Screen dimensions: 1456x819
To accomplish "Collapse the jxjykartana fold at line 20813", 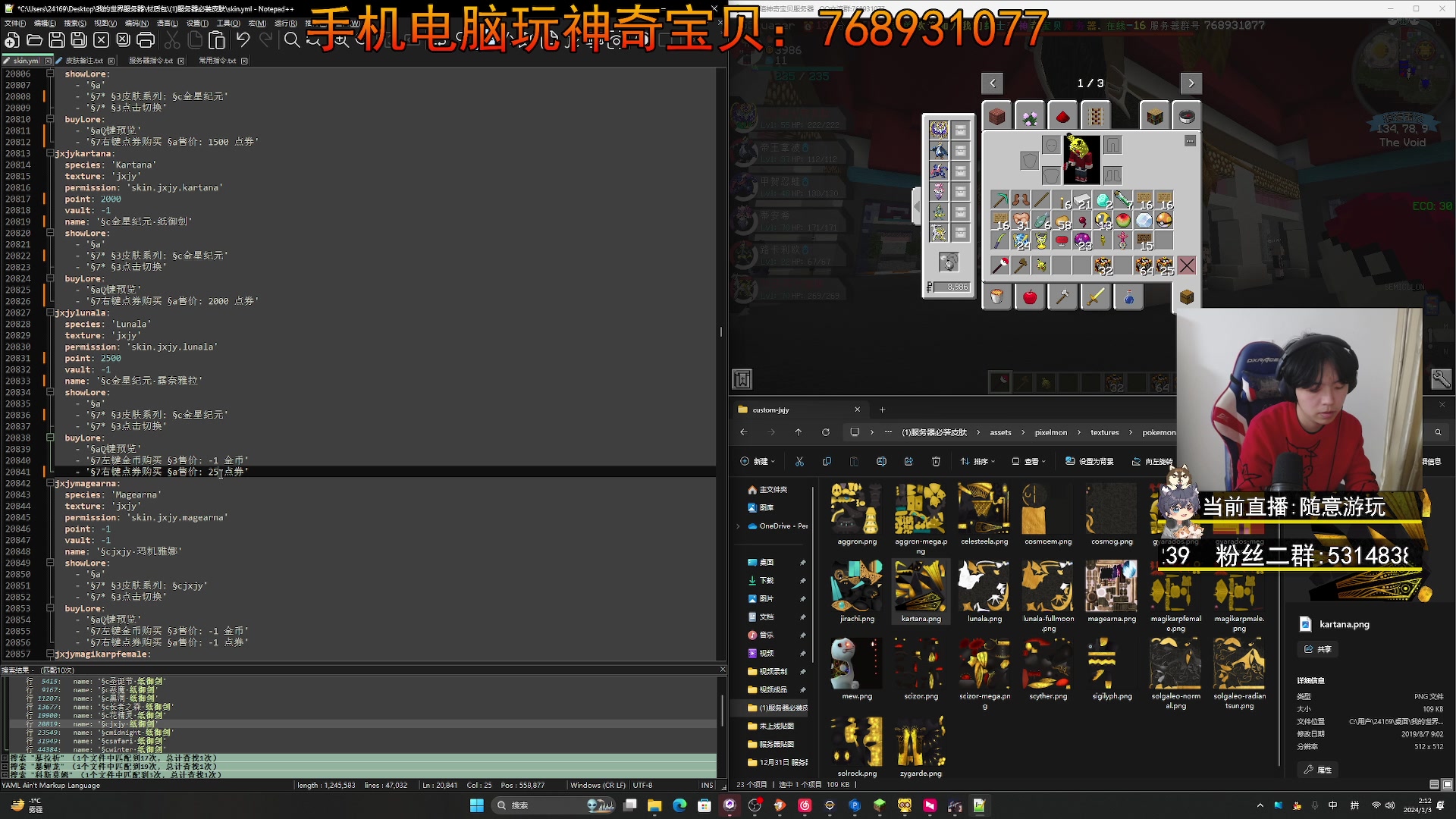I will pos(50,153).
